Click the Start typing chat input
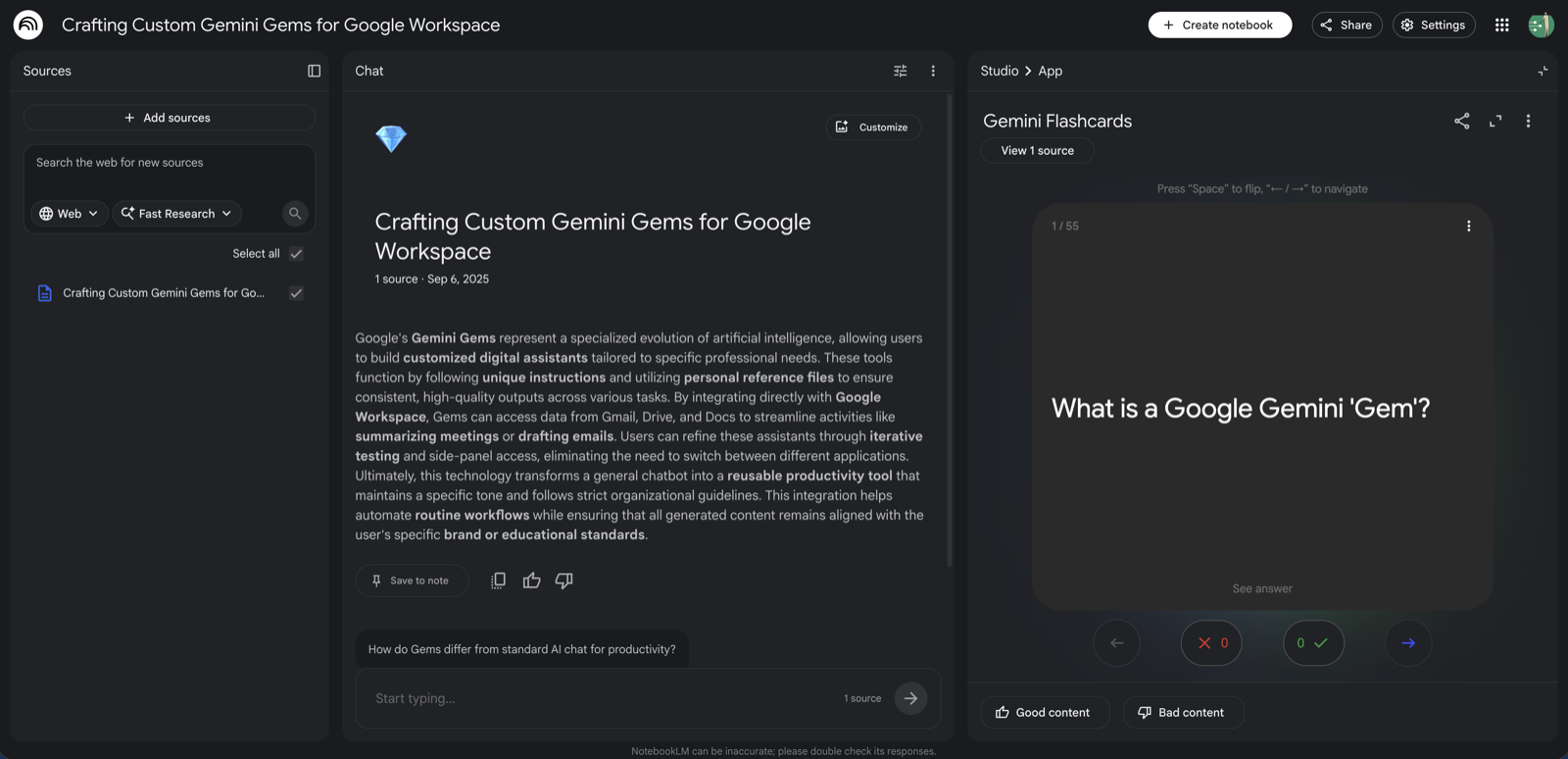Screen dimensions: 1568x759 pyautogui.click(x=598, y=698)
